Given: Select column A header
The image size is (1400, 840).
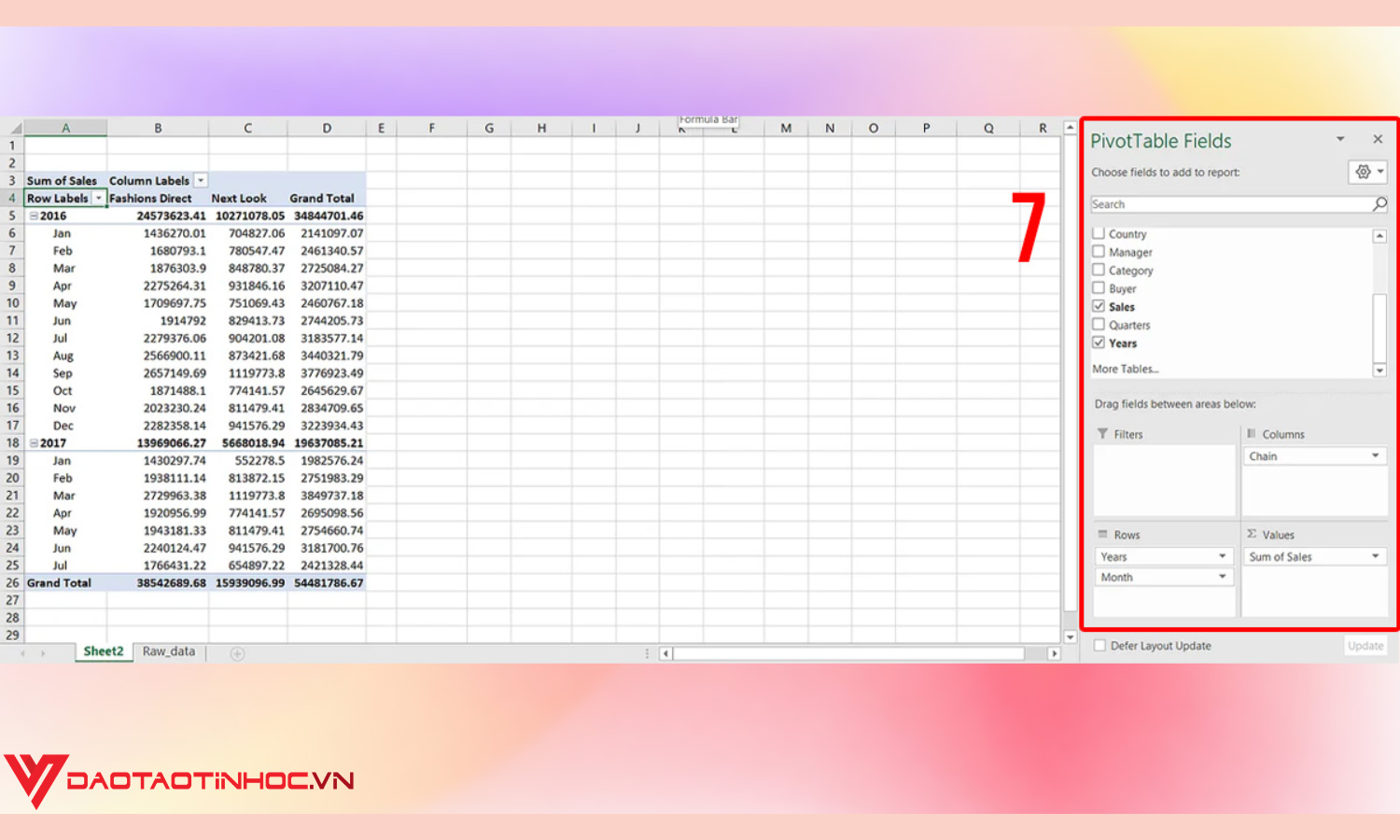Looking at the screenshot, I should tap(65, 128).
